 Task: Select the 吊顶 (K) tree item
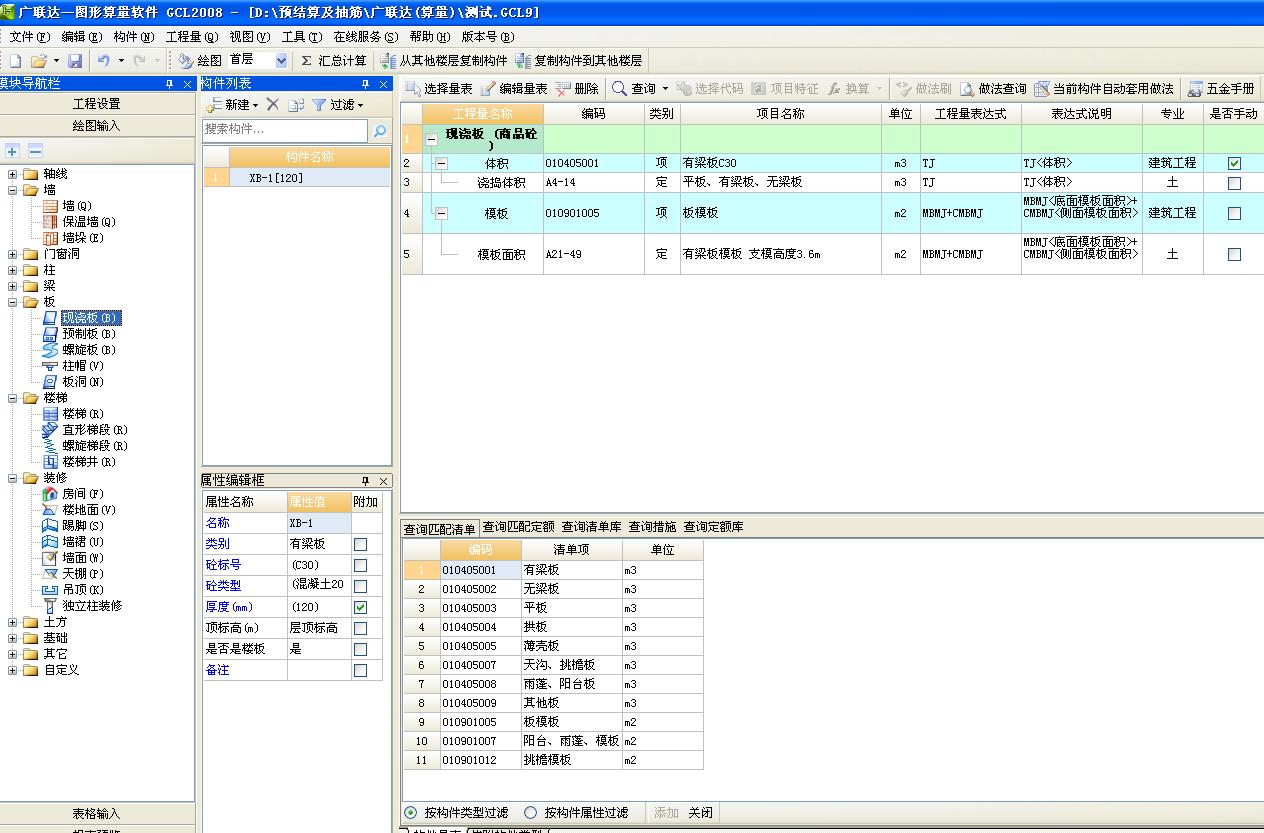click(x=83, y=590)
